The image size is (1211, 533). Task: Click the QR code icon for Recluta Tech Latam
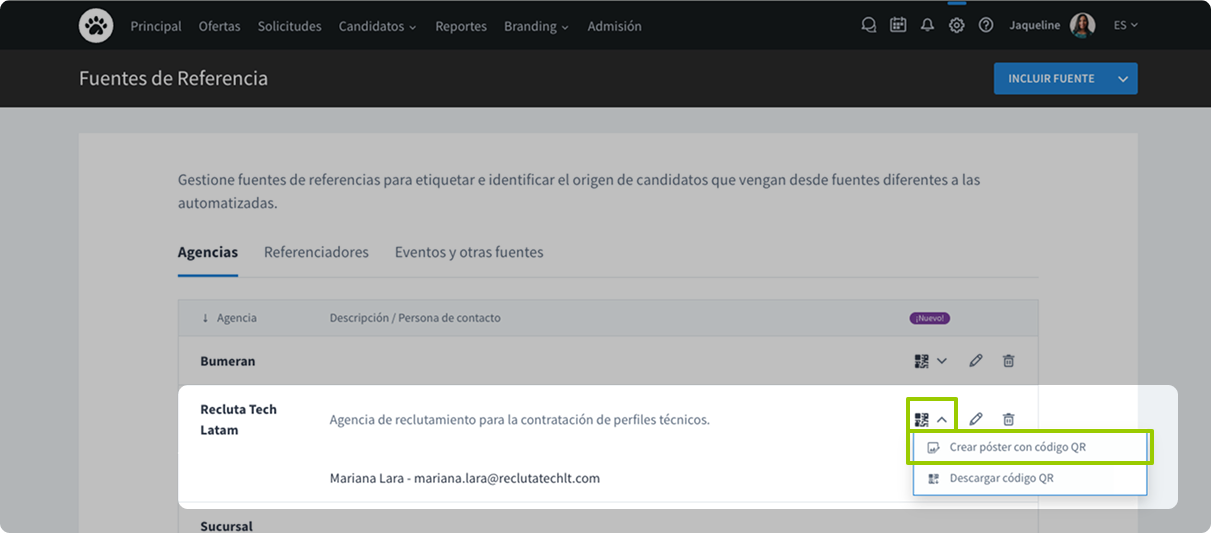pyautogui.click(x=922, y=420)
